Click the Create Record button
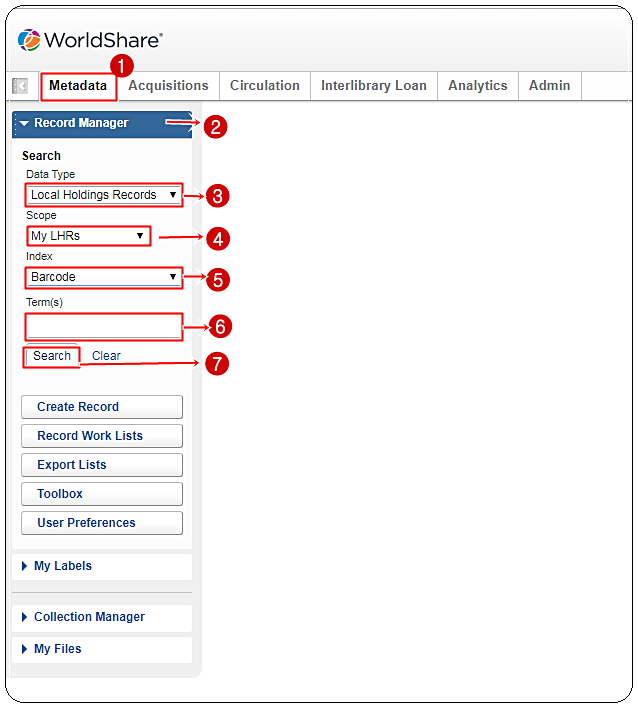This screenshot has height=708, width=638. [102, 407]
